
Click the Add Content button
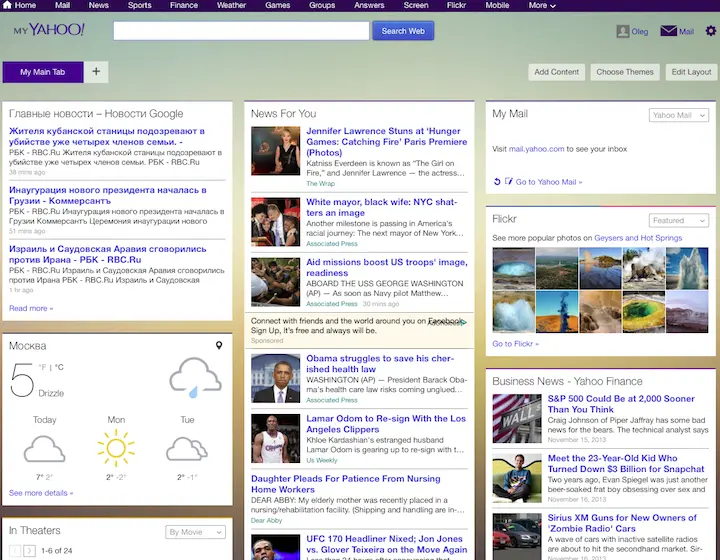click(x=557, y=72)
